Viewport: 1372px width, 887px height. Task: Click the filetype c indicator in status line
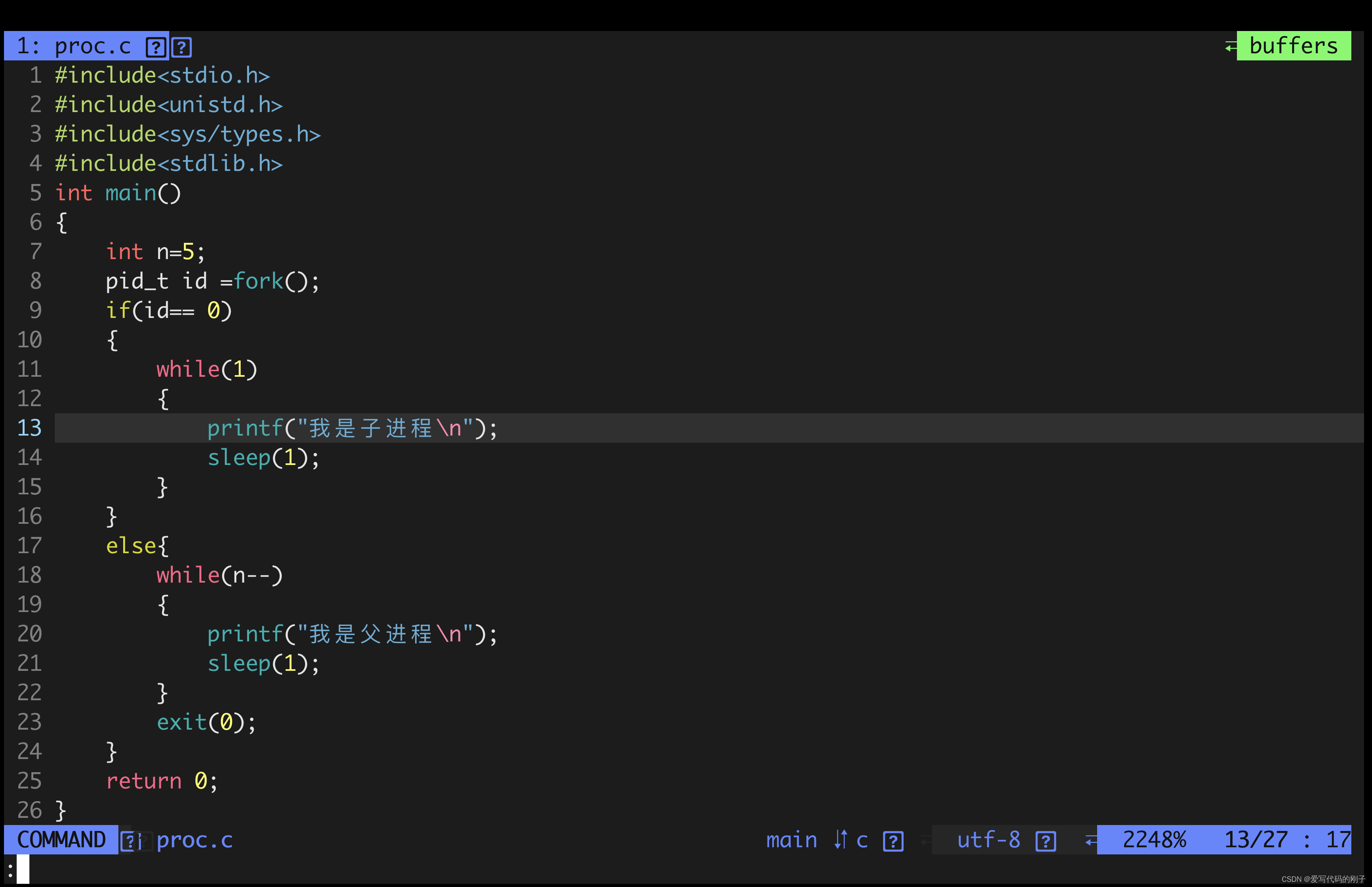tap(862, 842)
